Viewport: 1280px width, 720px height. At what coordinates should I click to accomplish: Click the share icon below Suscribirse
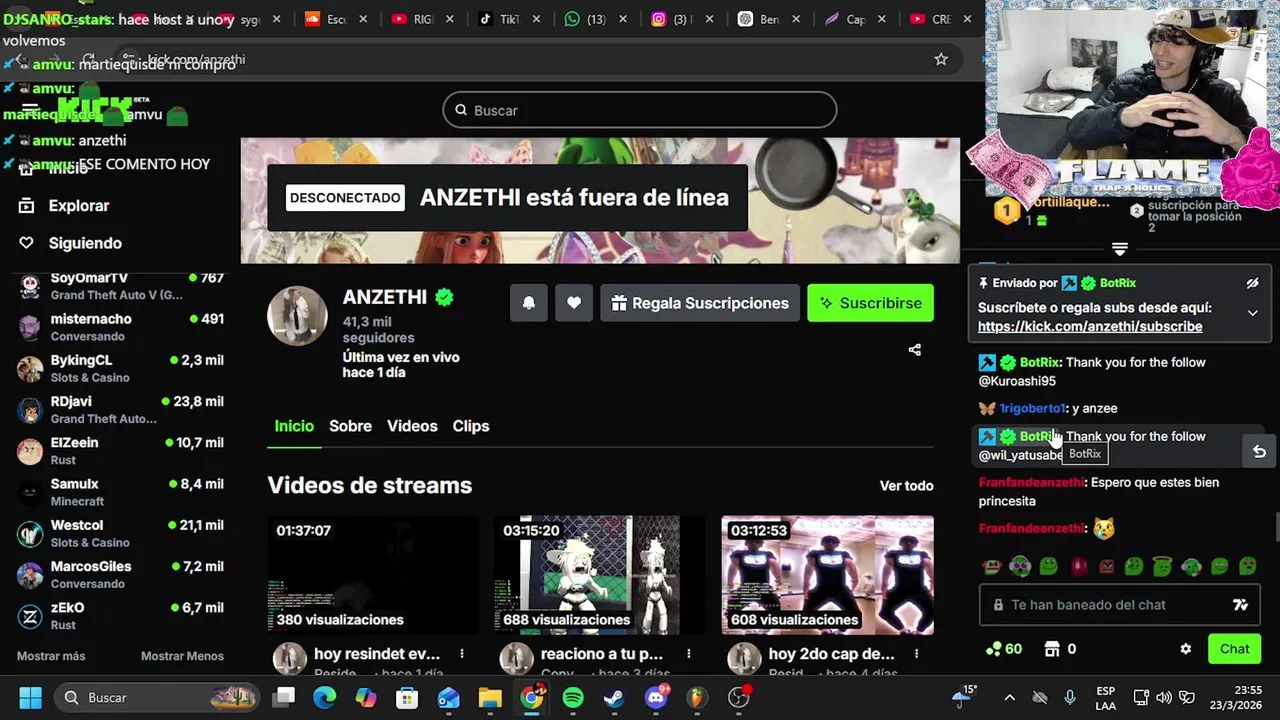coord(914,350)
